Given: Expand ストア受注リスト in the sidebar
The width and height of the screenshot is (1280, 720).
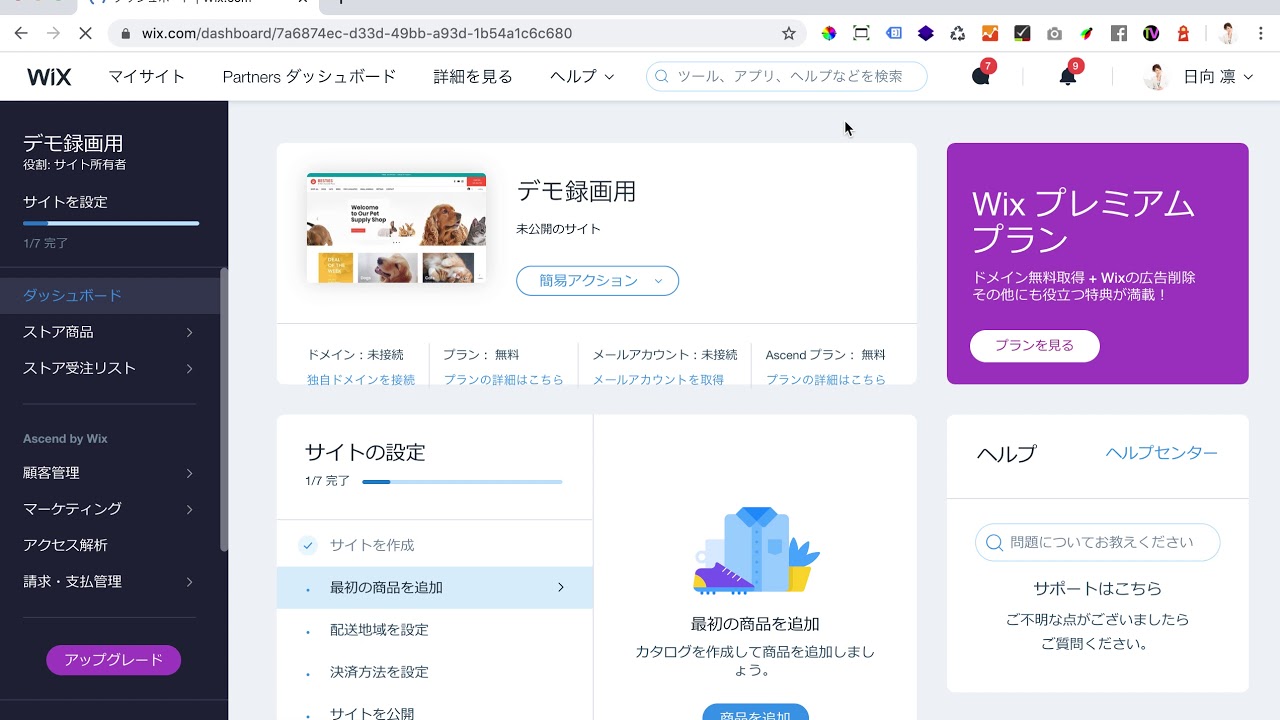Looking at the screenshot, I should (189, 369).
